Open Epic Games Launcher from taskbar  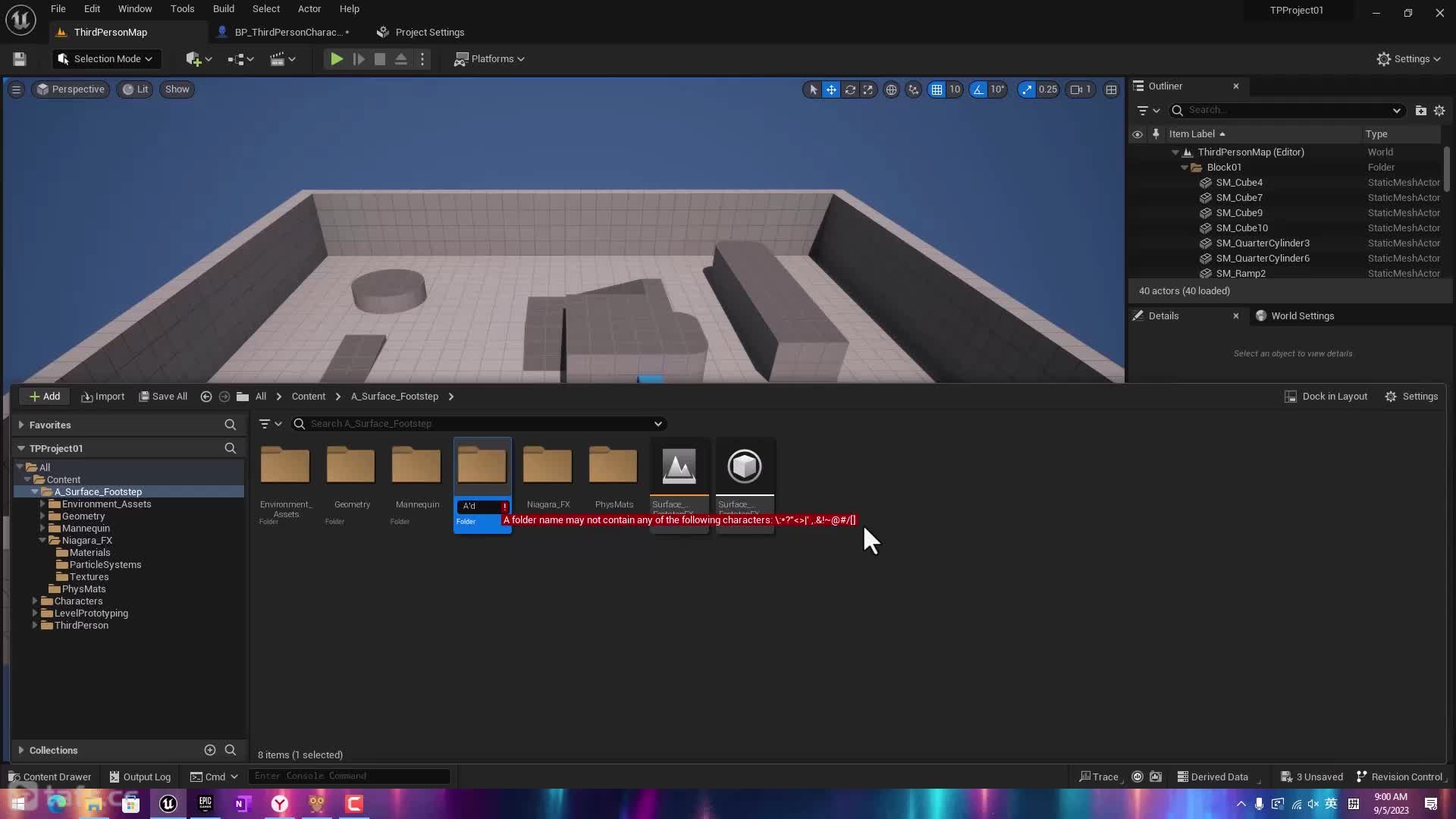206,804
